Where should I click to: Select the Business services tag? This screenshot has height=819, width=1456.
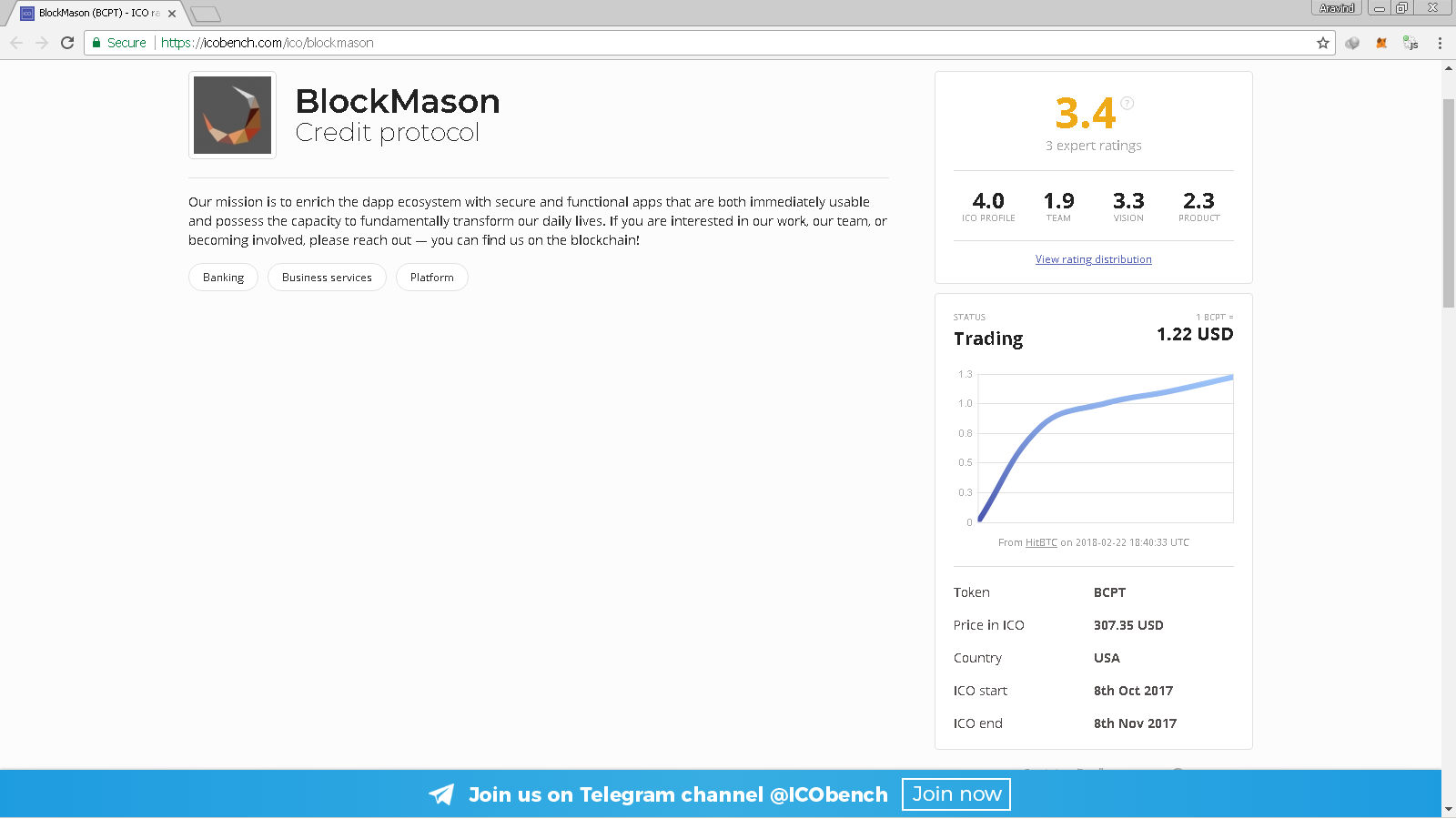pyautogui.click(x=327, y=278)
